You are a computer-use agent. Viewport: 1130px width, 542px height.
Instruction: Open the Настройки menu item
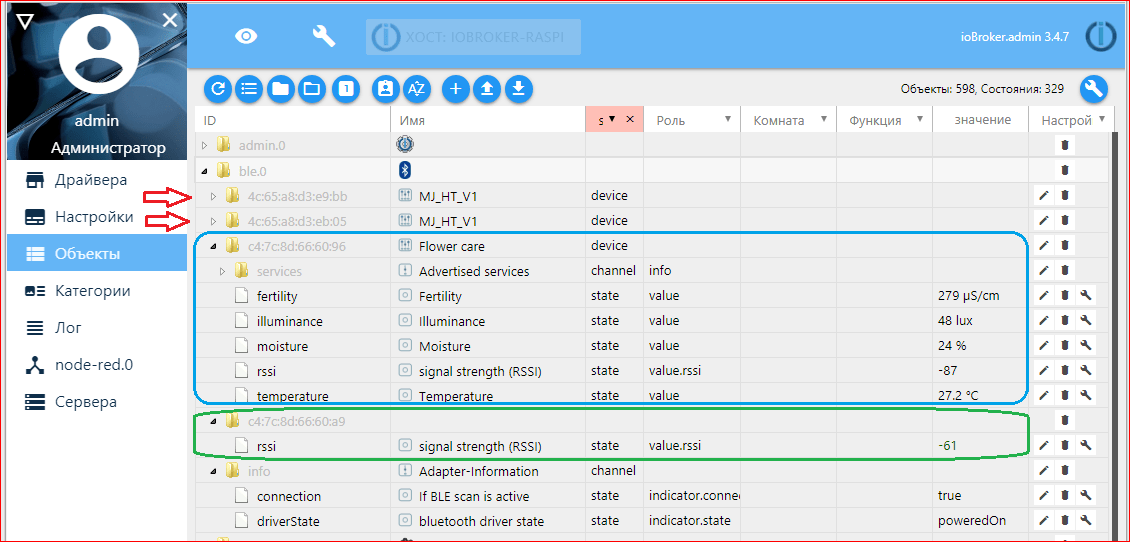tap(97, 217)
